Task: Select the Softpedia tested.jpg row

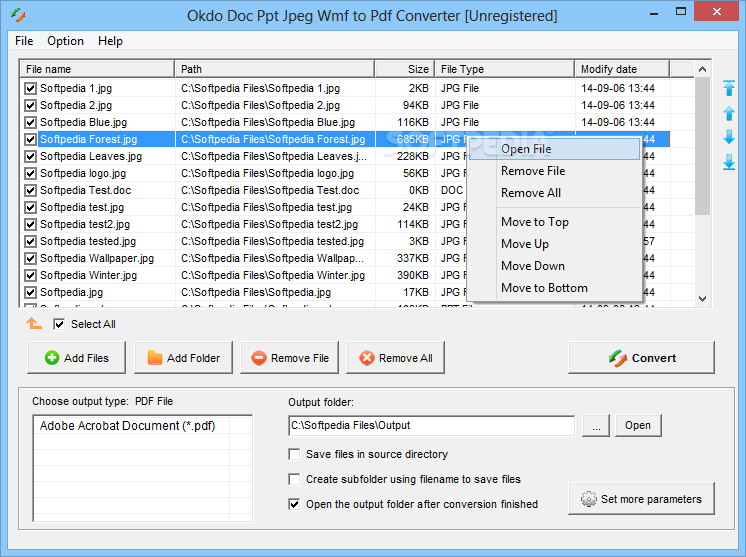Action: click(345, 241)
